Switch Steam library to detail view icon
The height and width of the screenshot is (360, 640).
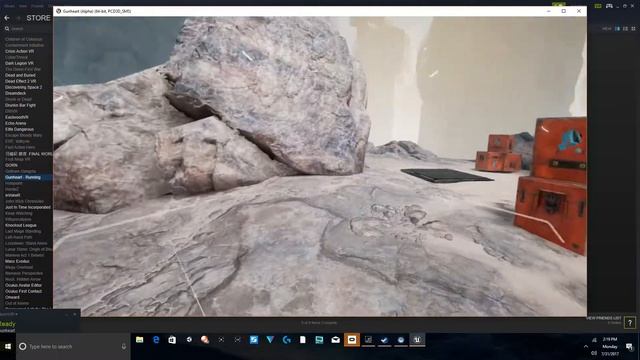tap(617, 29)
